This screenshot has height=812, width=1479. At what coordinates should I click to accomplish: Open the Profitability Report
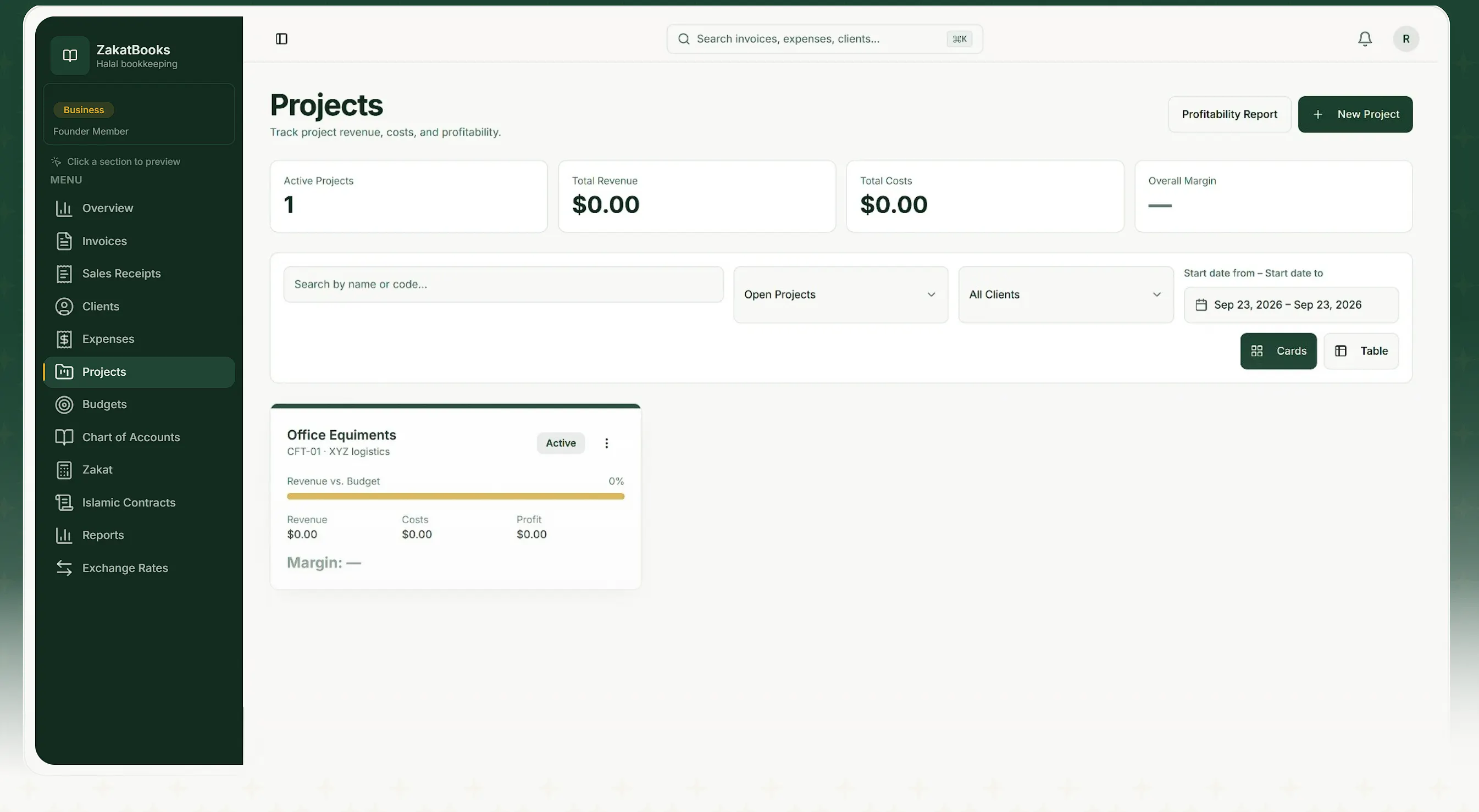(x=1229, y=114)
